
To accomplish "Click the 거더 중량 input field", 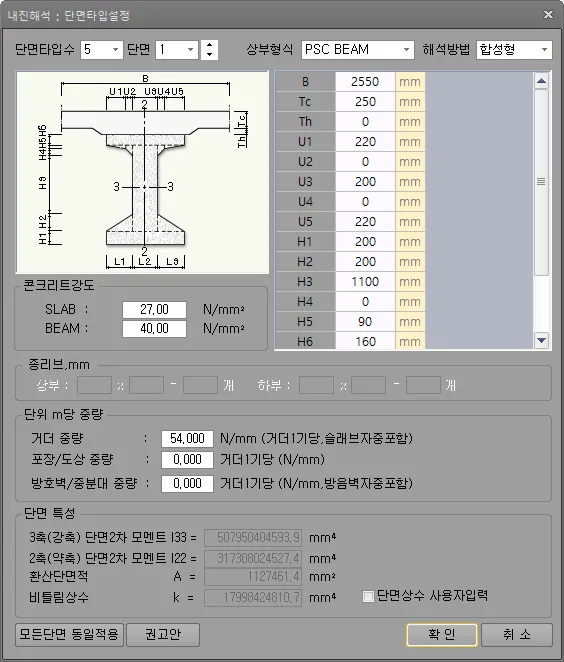I will (x=187, y=438).
